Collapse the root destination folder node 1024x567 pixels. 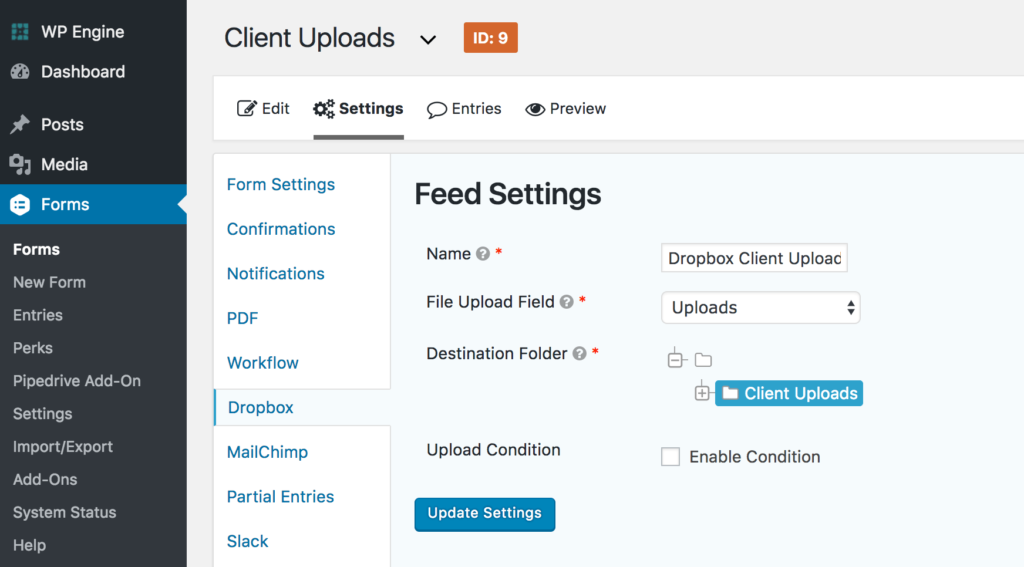click(x=675, y=359)
